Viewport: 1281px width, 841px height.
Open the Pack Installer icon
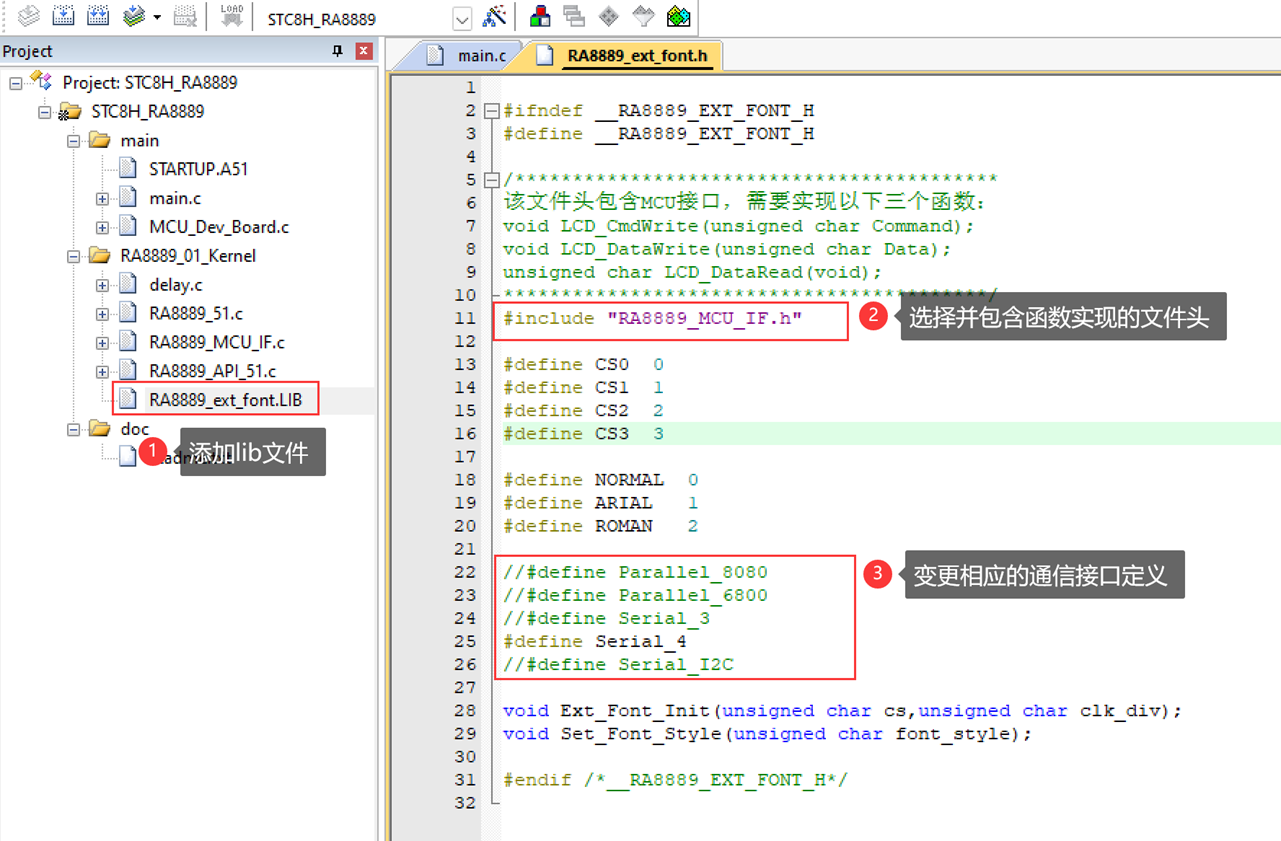(x=678, y=17)
